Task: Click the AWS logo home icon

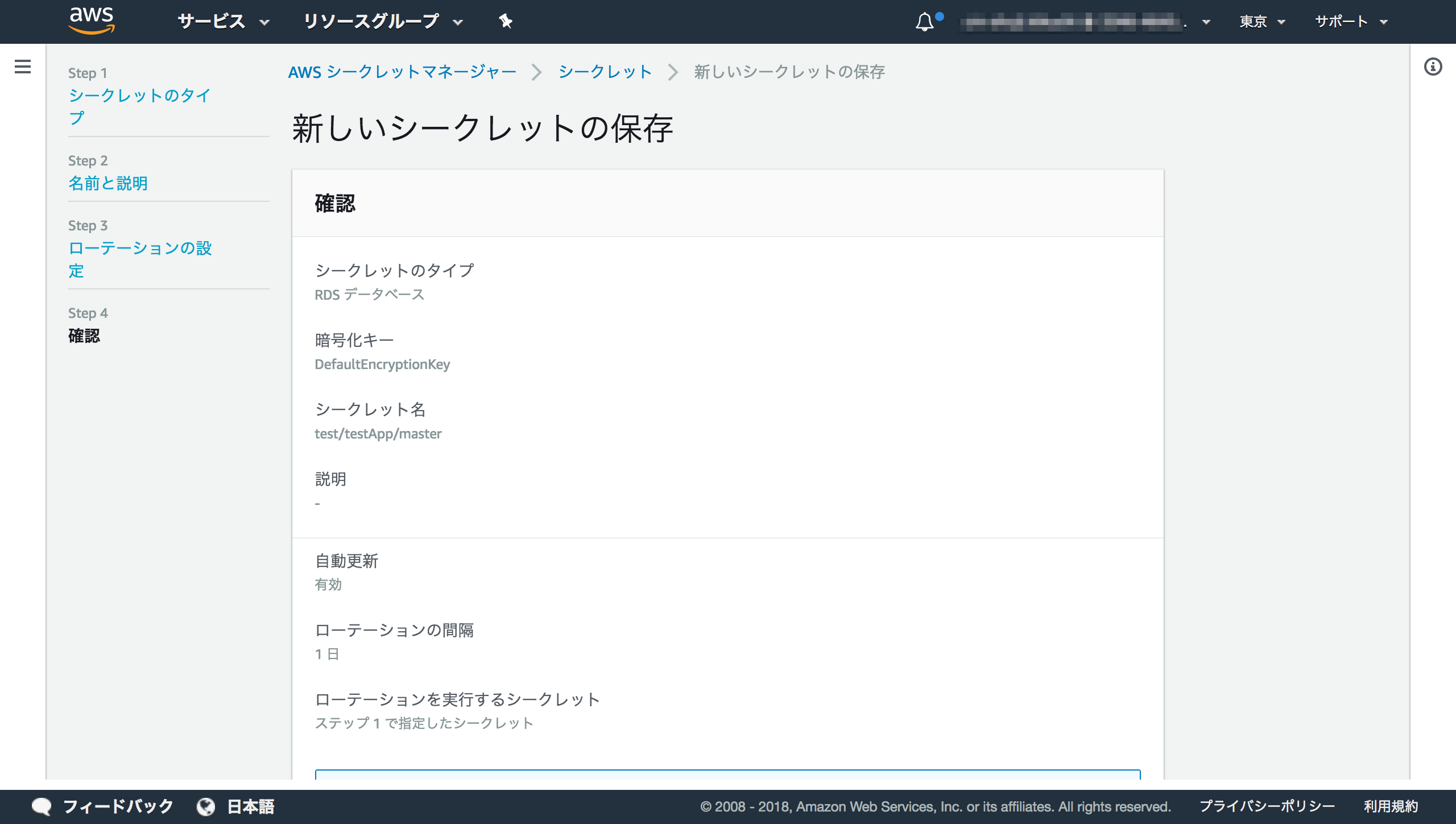Action: point(92,21)
